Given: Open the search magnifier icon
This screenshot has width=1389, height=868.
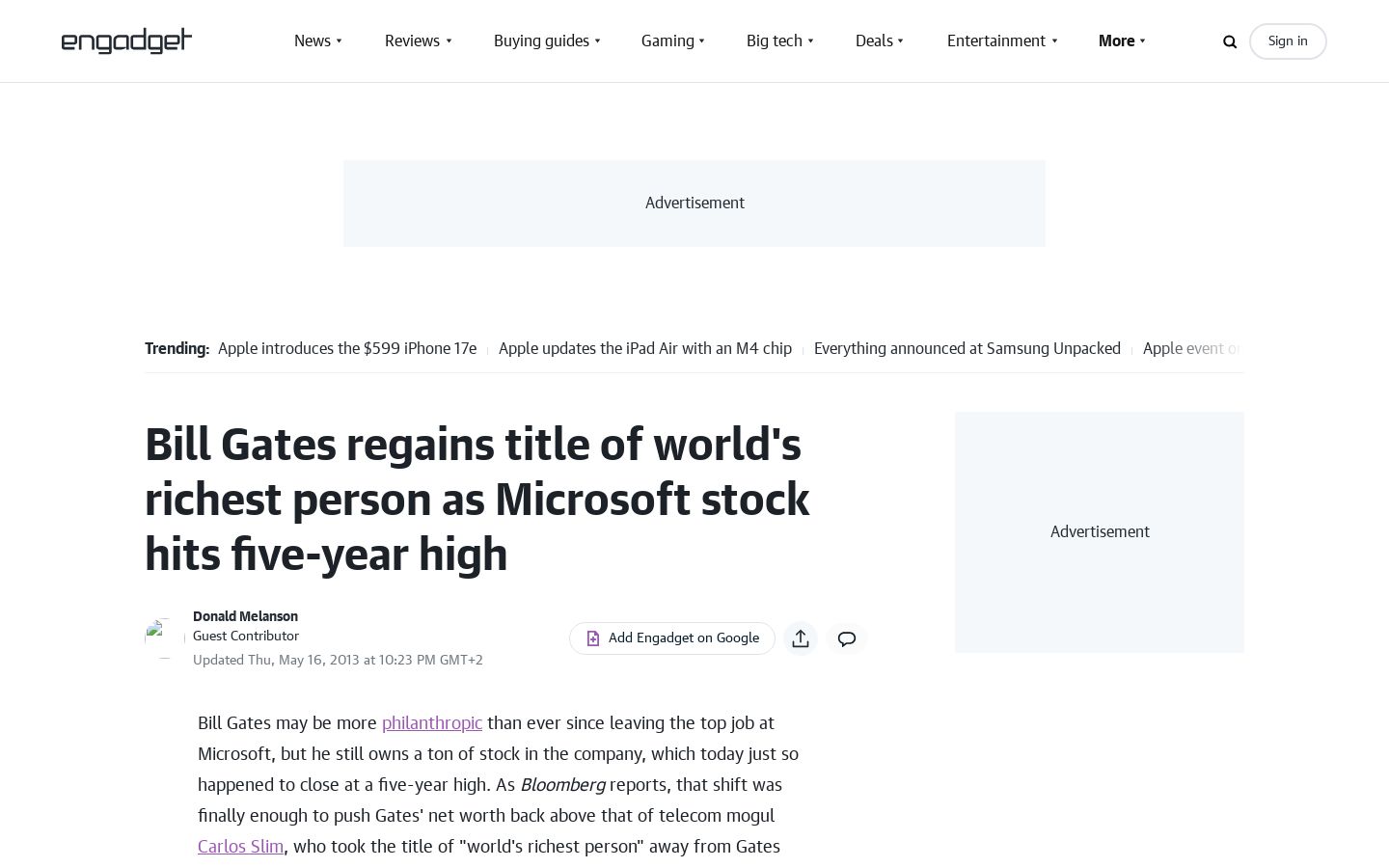Looking at the screenshot, I should pos(1230,41).
